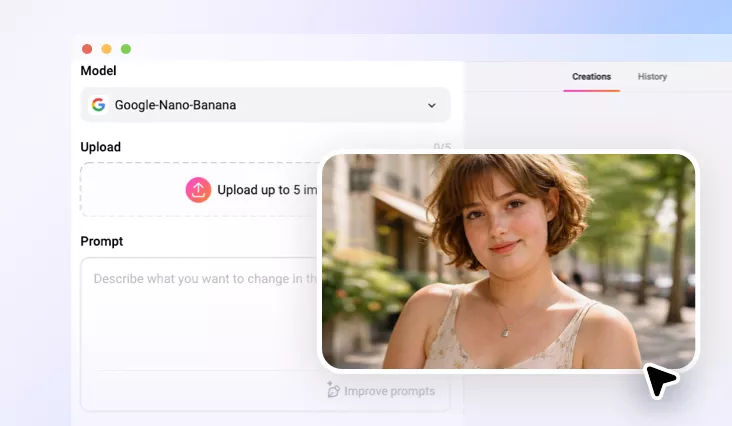Open the woman portrait preview image
The height and width of the screenshot is (426, 732).
click(x=508, y=261)
